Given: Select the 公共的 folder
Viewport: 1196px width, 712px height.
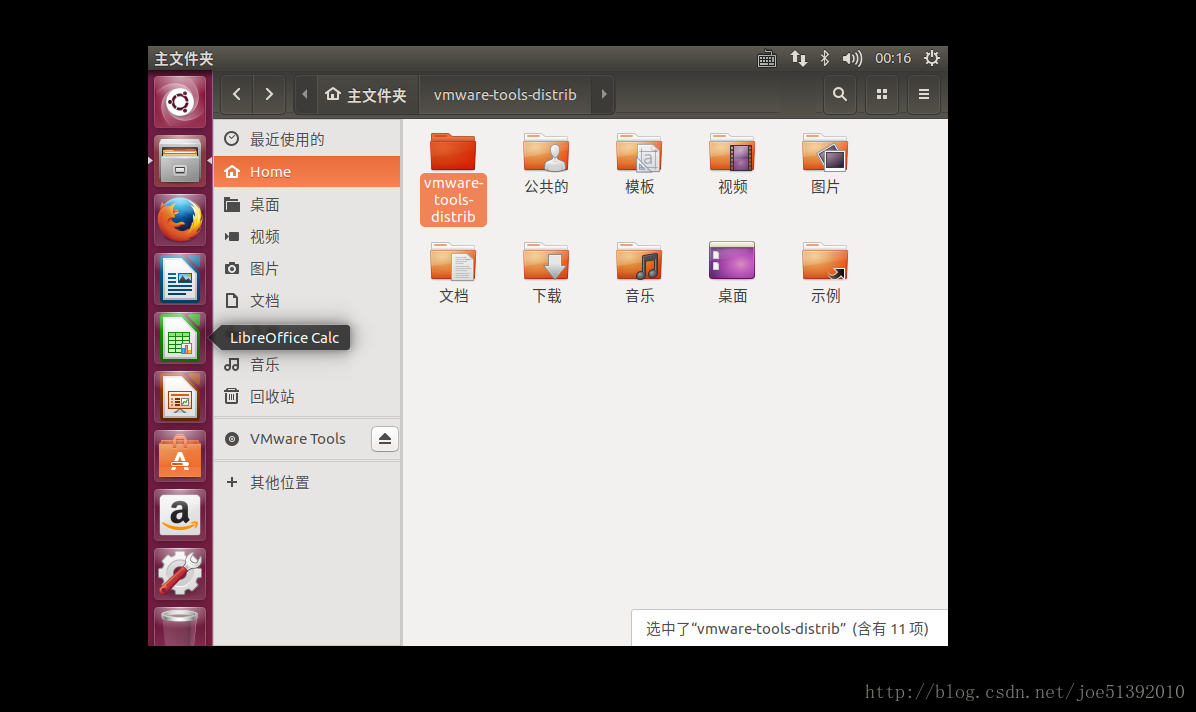Looking at the screenshot, I should 546,164.
